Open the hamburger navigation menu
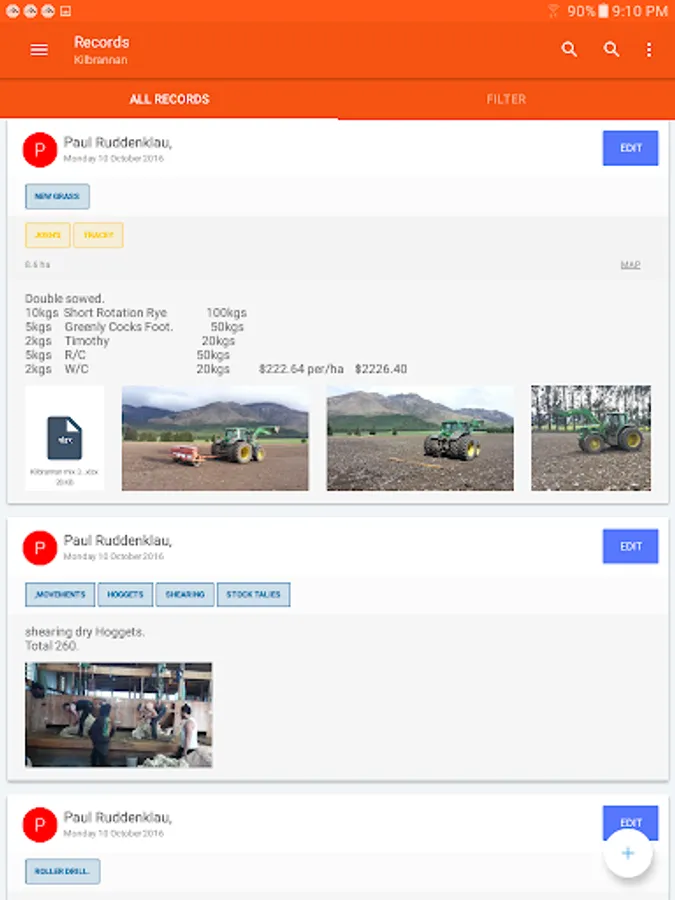This screenshot has width=675, height=900. coord(39,50)
